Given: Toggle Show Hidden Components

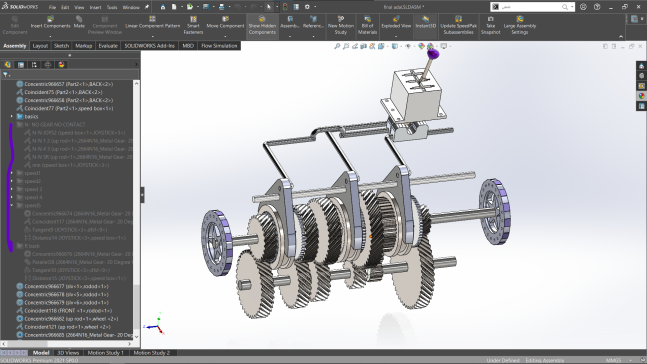Looking at the screenshot, I should [x=262, y=25].
